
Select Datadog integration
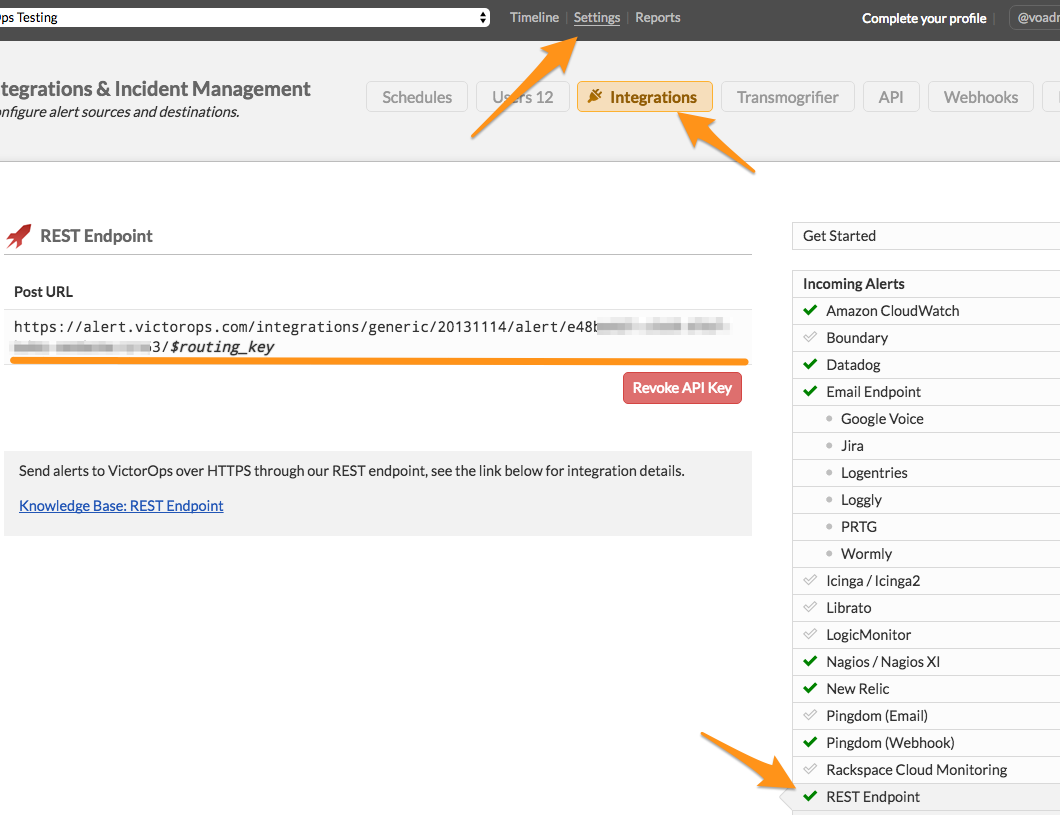coord(926,365)
